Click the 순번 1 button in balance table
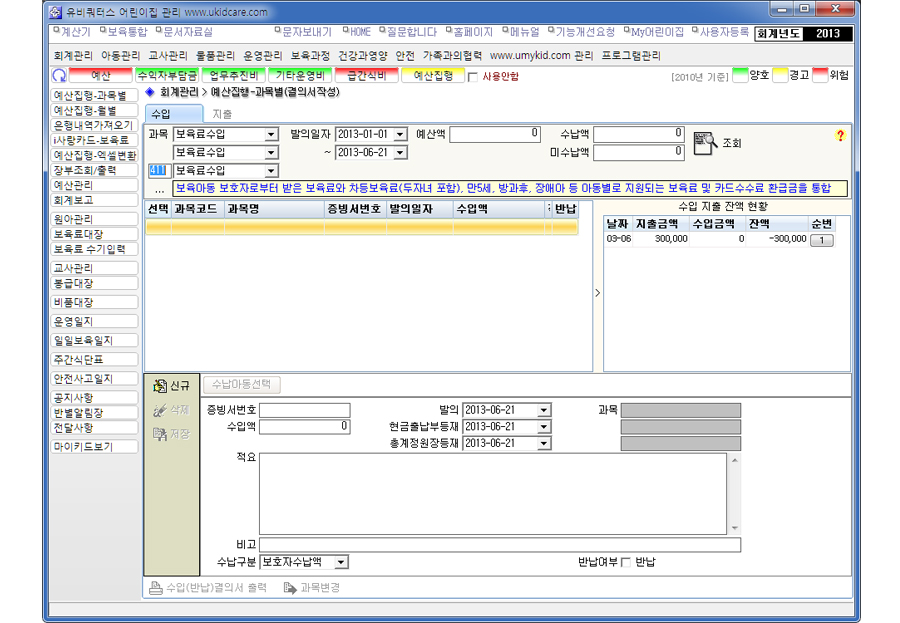900x623 pixels. tap(821, 240)
